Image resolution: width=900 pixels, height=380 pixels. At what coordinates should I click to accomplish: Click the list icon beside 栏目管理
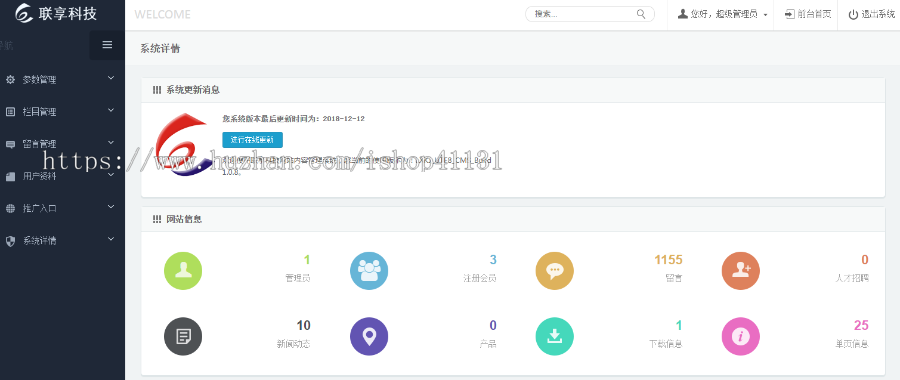click(x=10, y=112)
